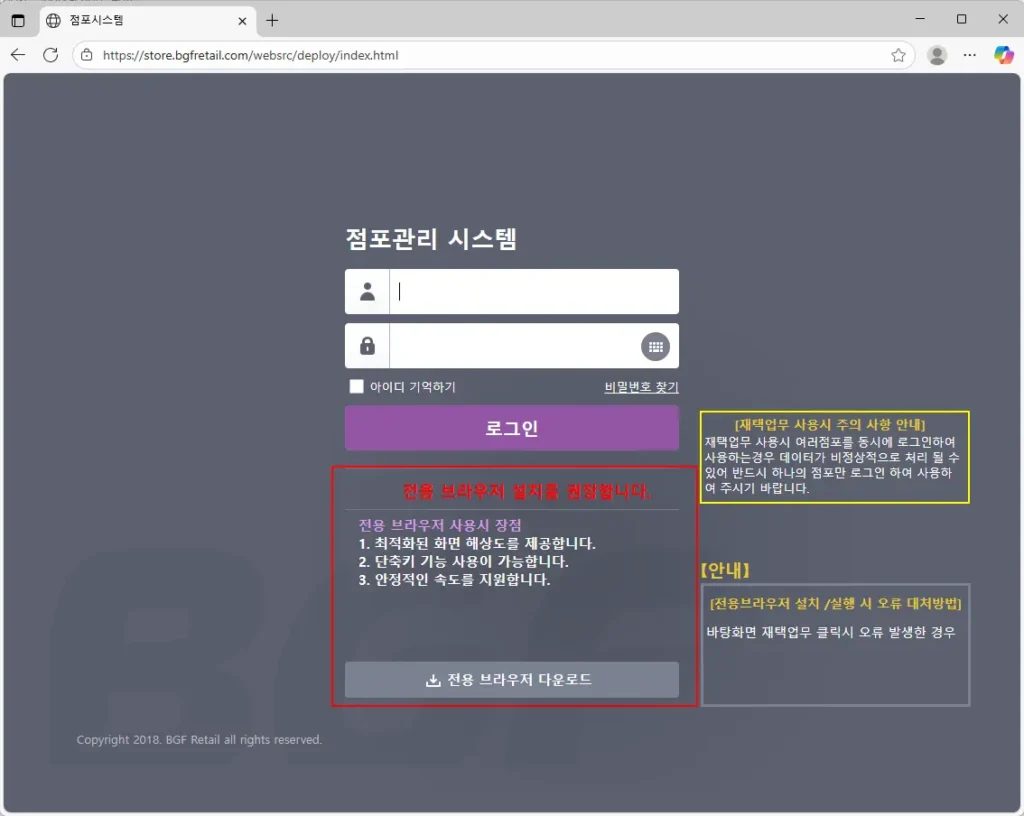Focus the user ID input field
1024x816 pixels.
pyautogui.click(x=533, y=292)
